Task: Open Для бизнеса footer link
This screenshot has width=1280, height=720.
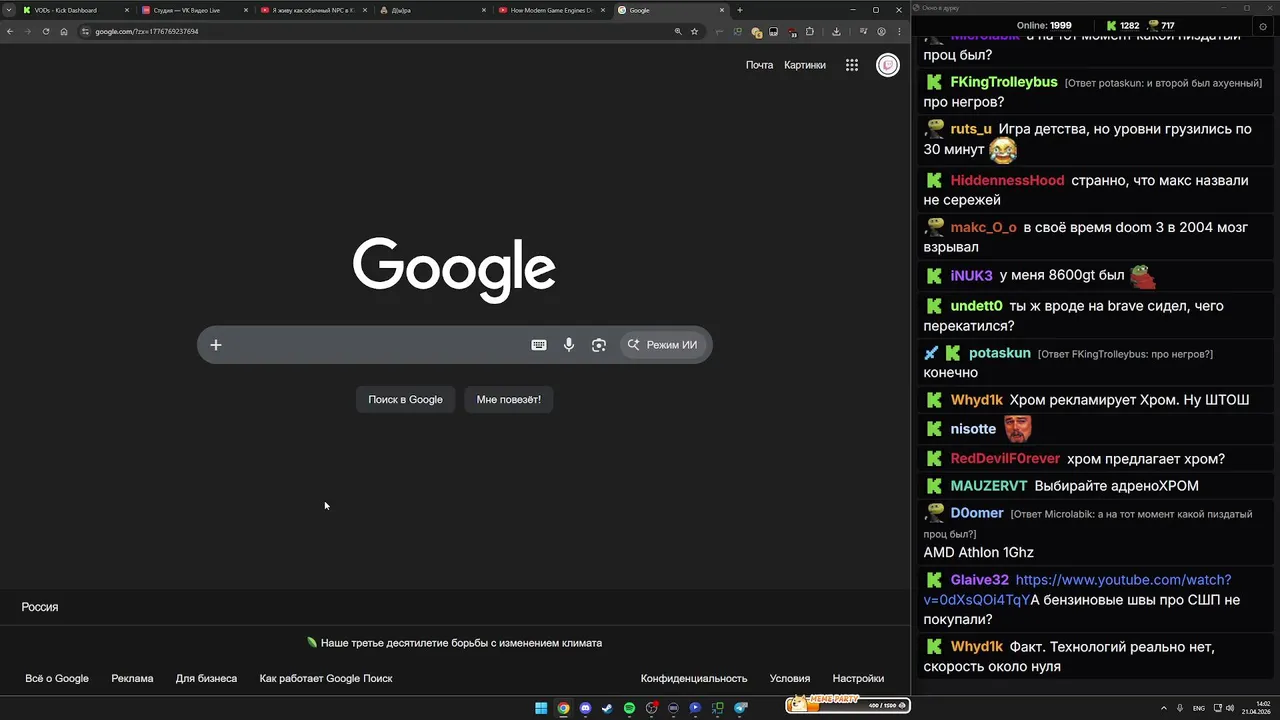Action: 206,678
